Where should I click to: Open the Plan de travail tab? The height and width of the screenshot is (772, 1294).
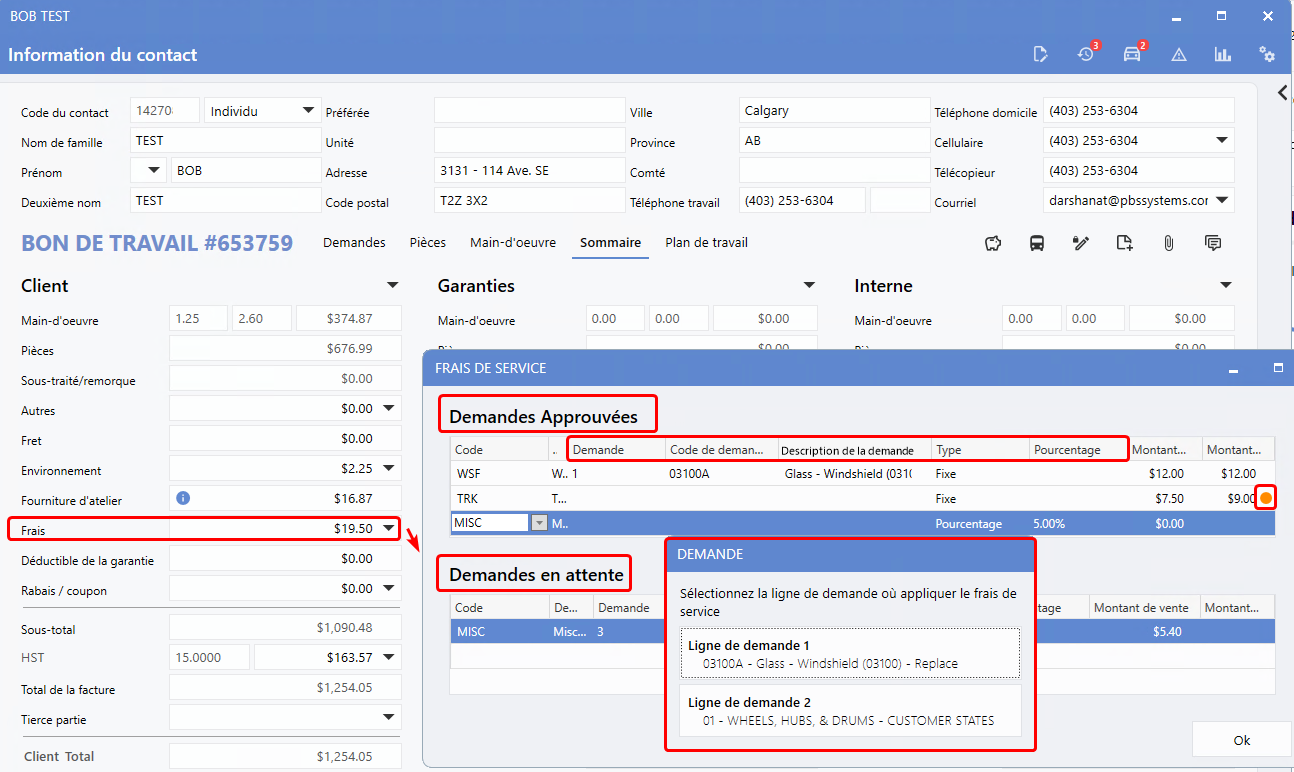pyautogui.click(x=706, y=243)
